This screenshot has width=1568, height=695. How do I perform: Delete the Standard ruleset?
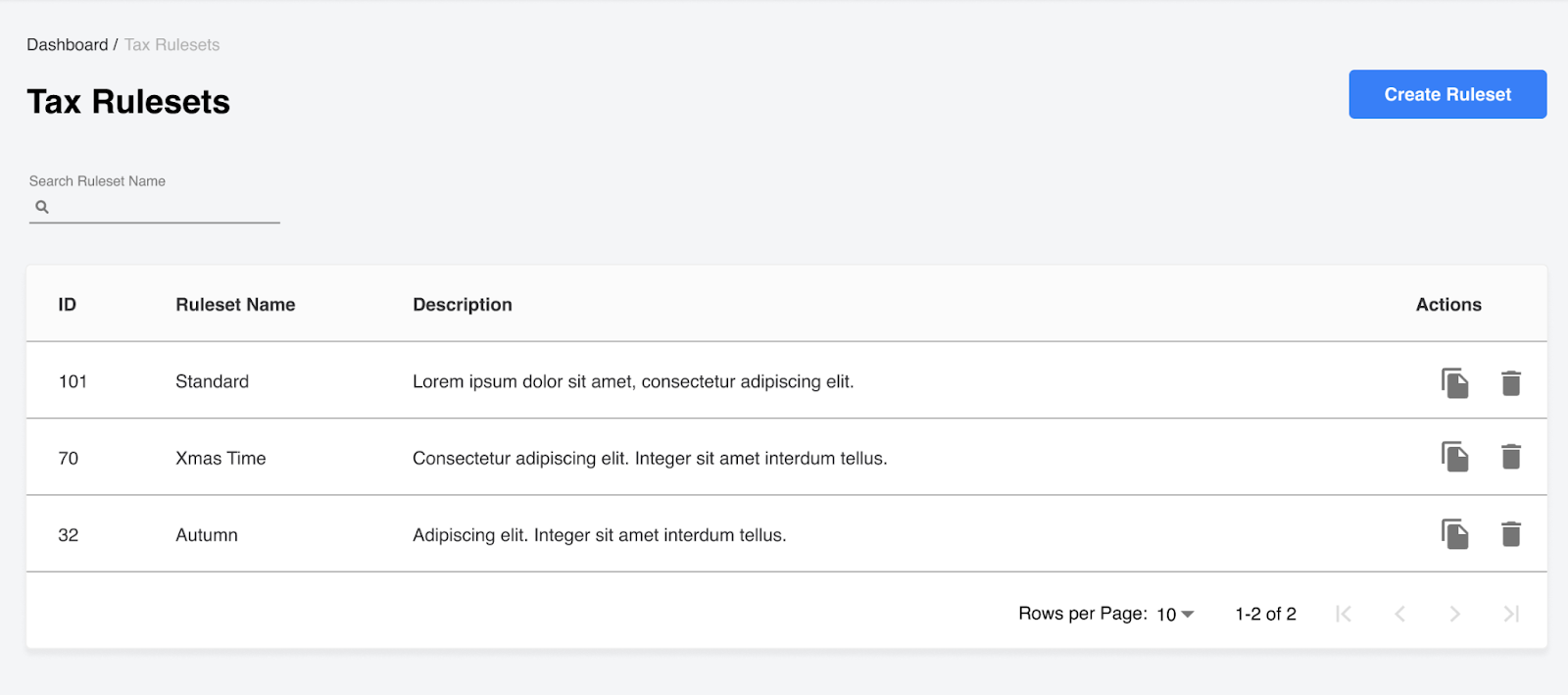[x=1511, y=382]
